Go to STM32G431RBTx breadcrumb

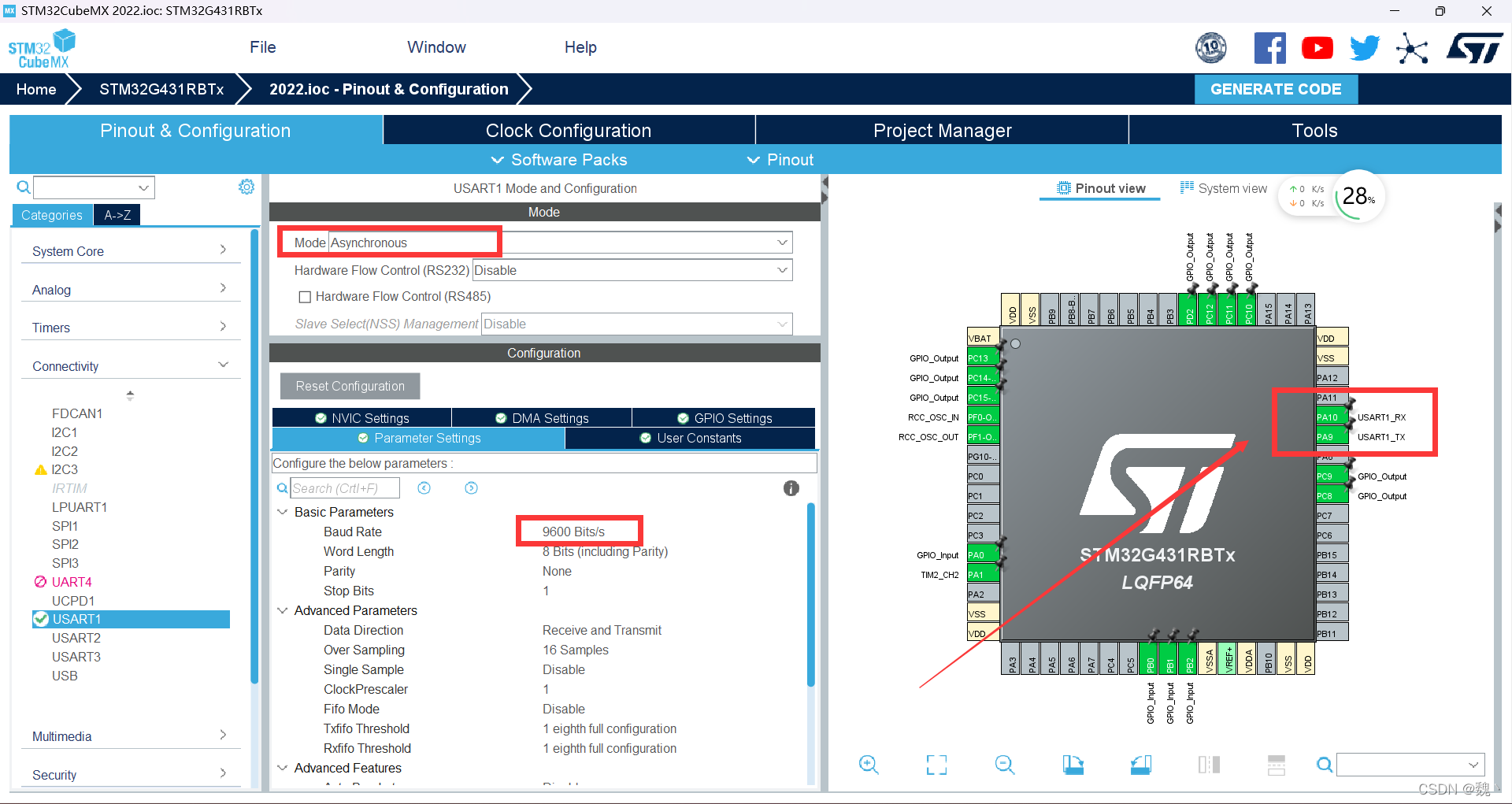(161, 89)
